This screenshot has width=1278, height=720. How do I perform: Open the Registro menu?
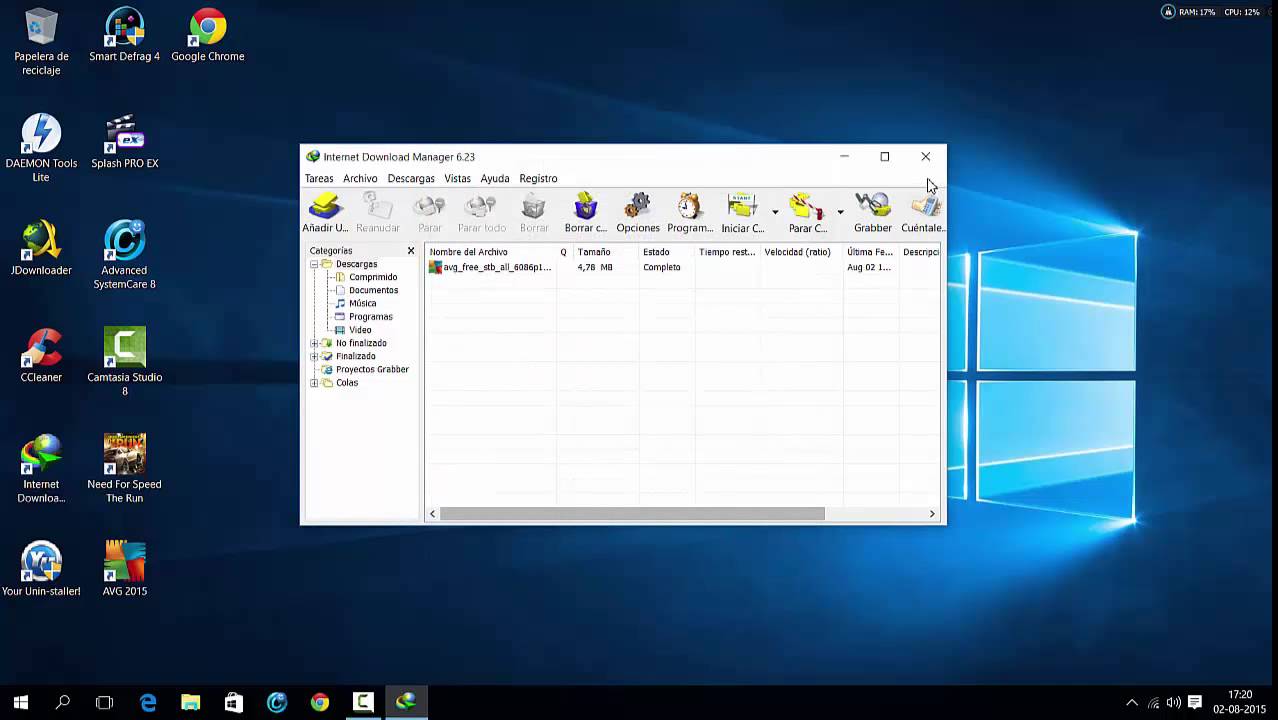point(538,178)
